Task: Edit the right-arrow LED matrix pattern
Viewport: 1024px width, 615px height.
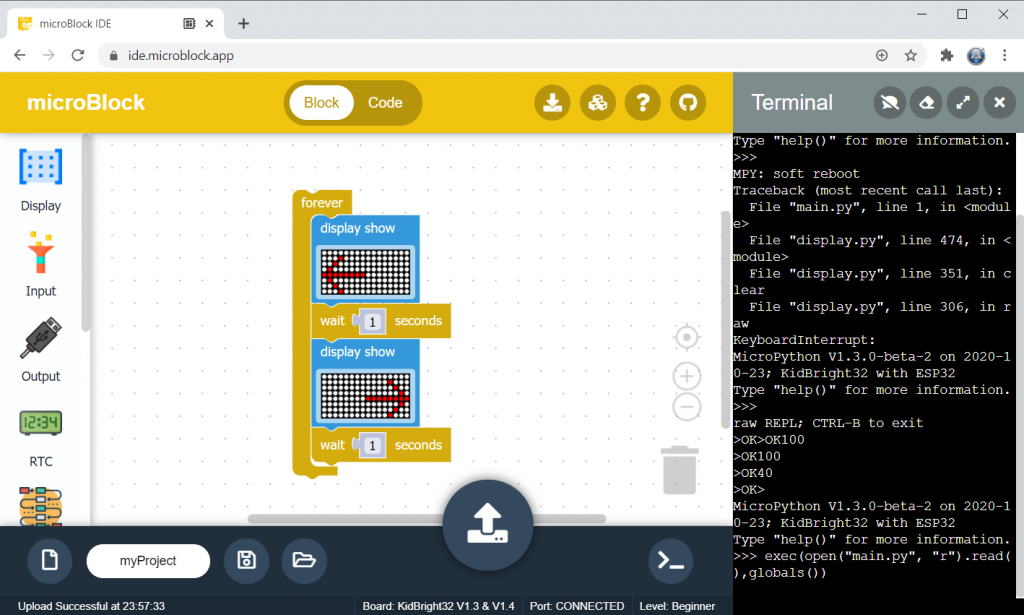Action: click(366, 396)
